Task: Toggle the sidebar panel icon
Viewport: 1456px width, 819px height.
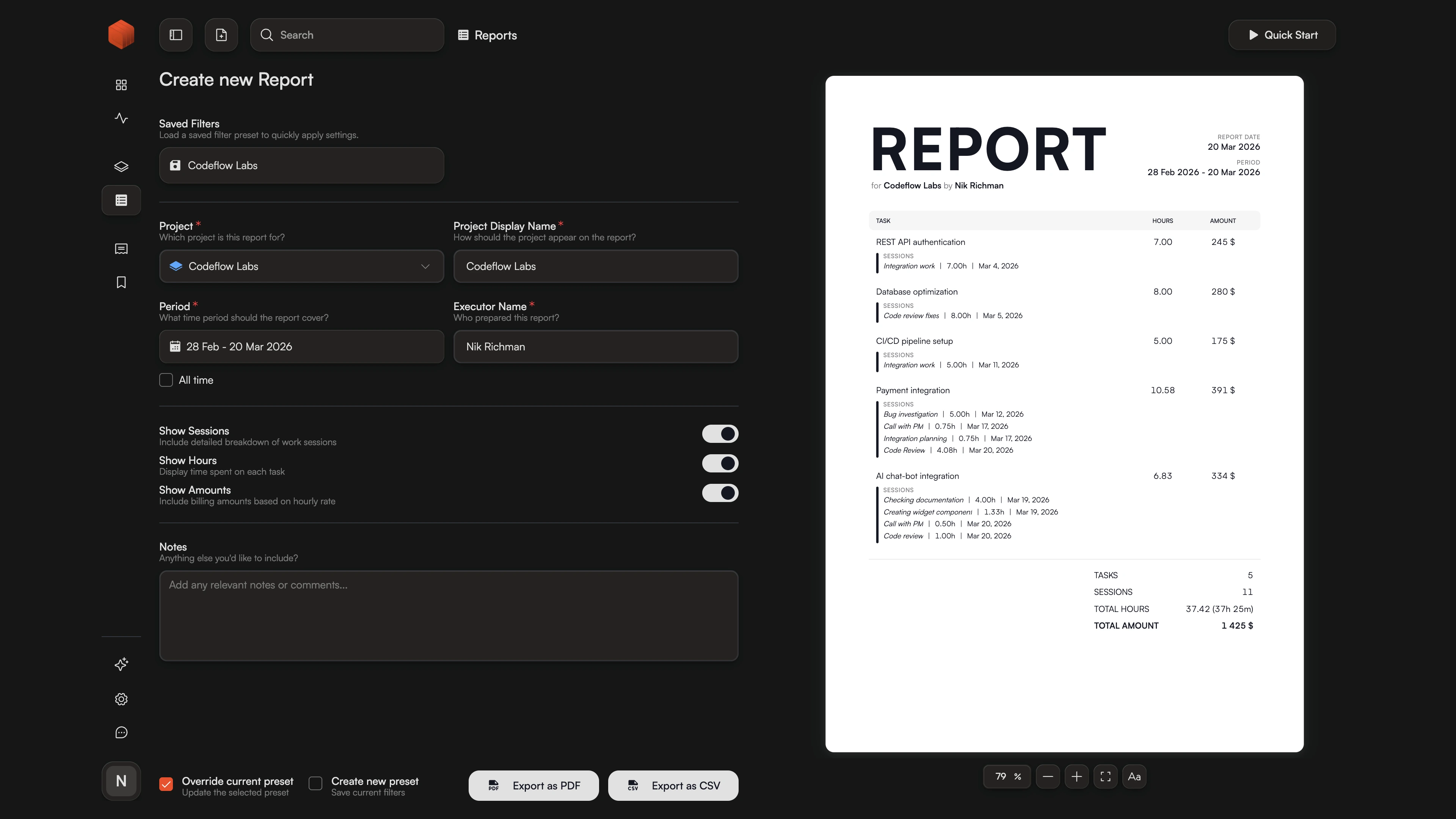Action: (175, 35)
